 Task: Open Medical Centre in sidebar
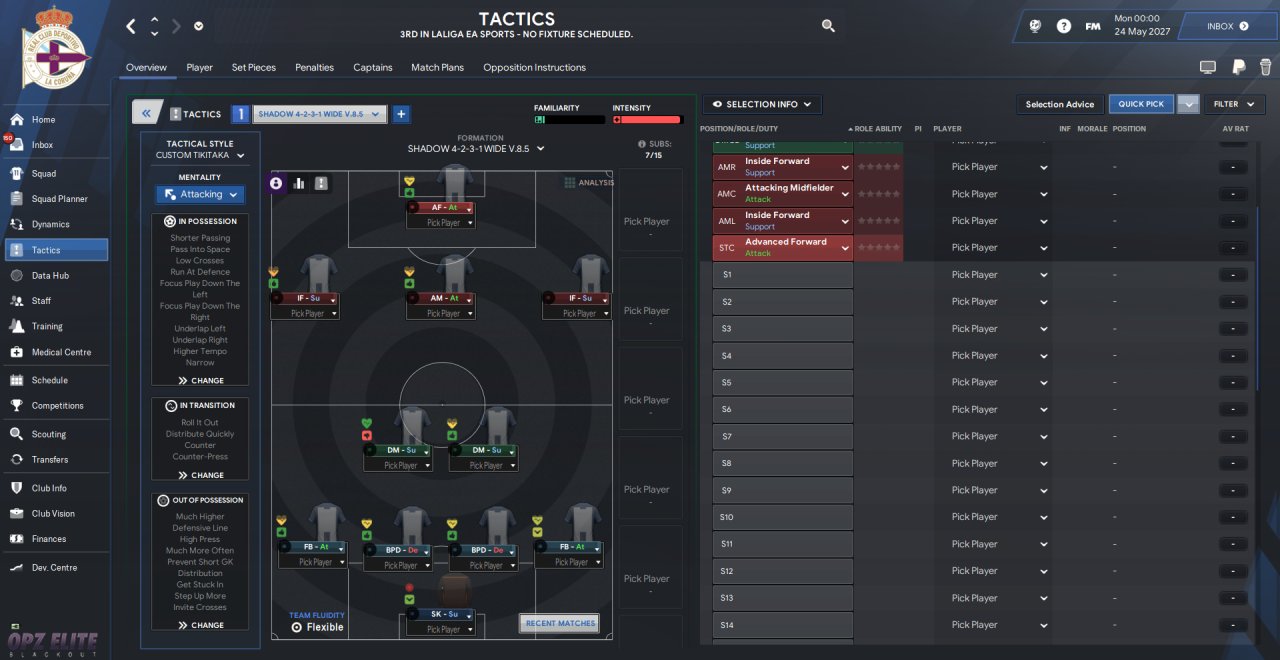coord(55,352)
